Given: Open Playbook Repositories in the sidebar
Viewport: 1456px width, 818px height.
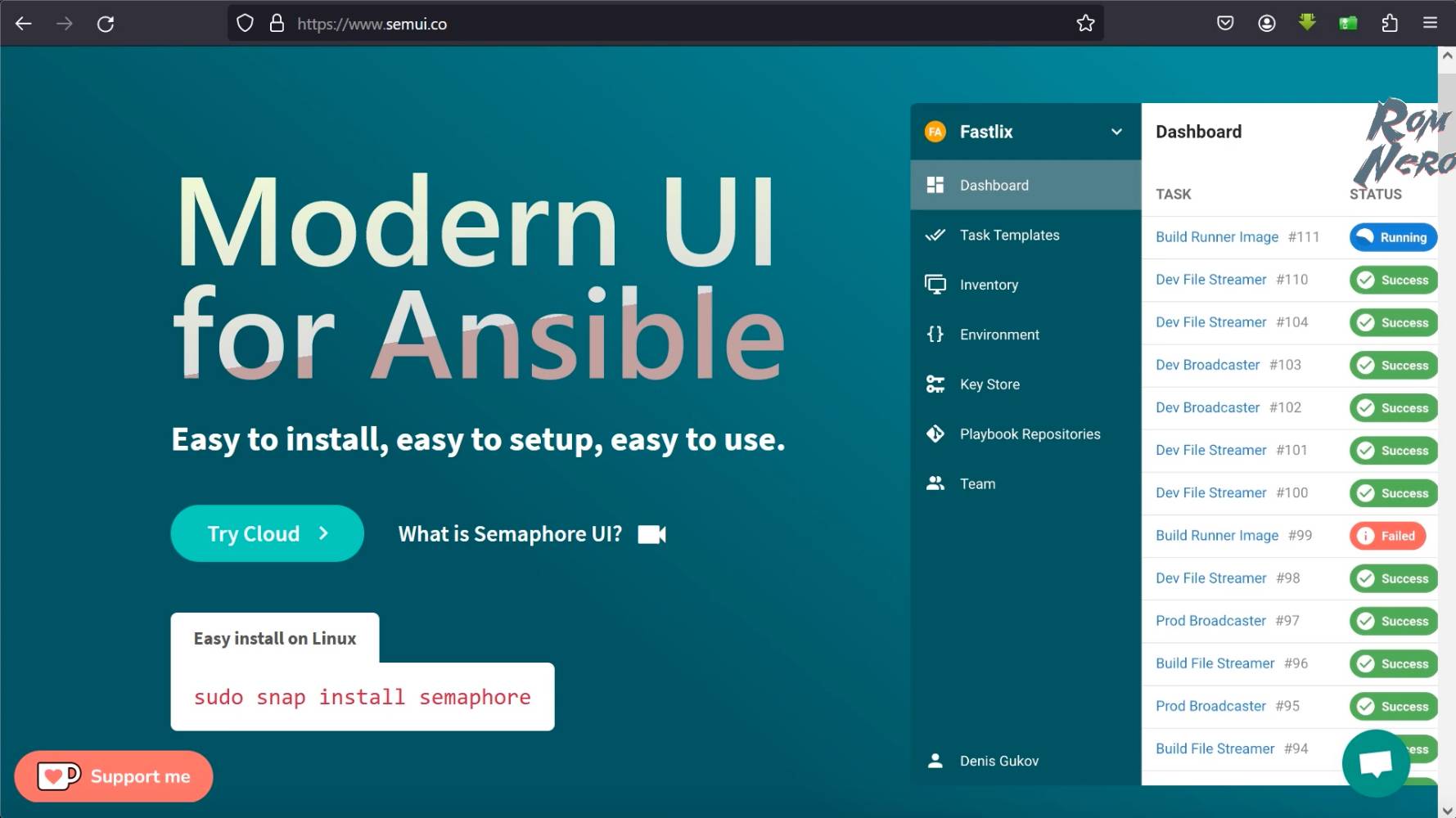Looking at the screenshot, I should [1026, 434].
